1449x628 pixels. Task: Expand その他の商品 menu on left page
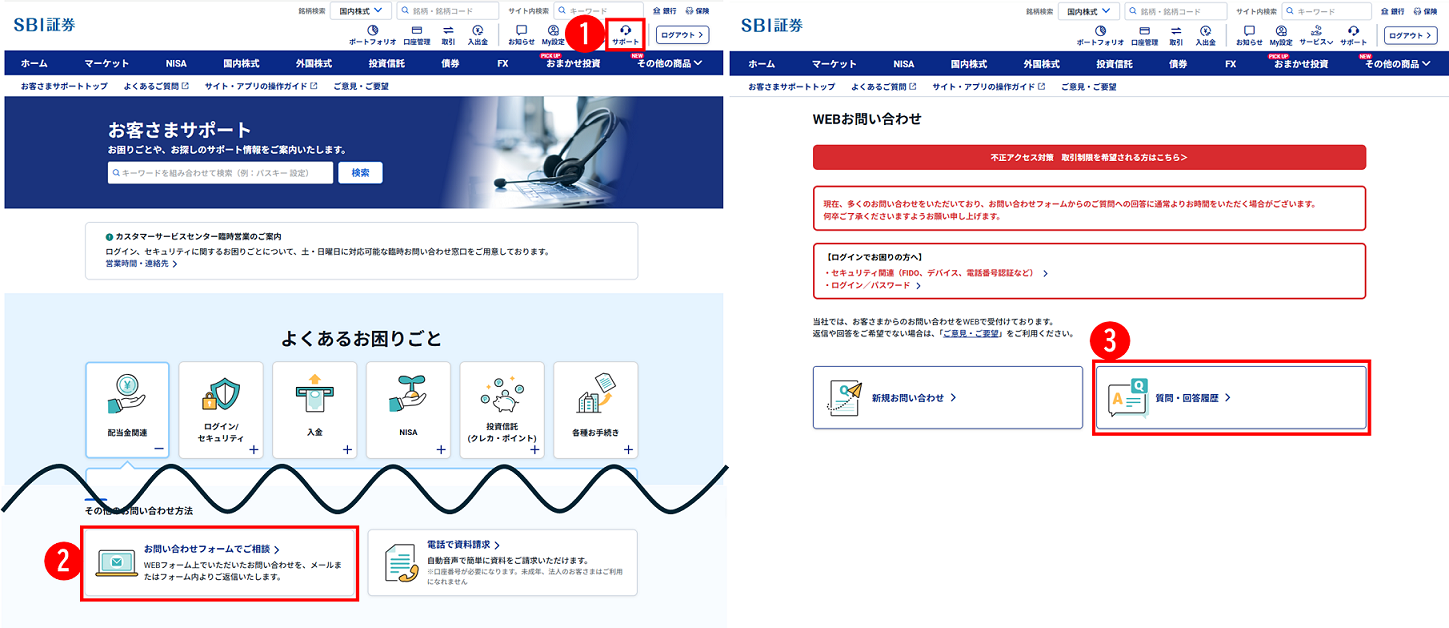pos(669,63)
